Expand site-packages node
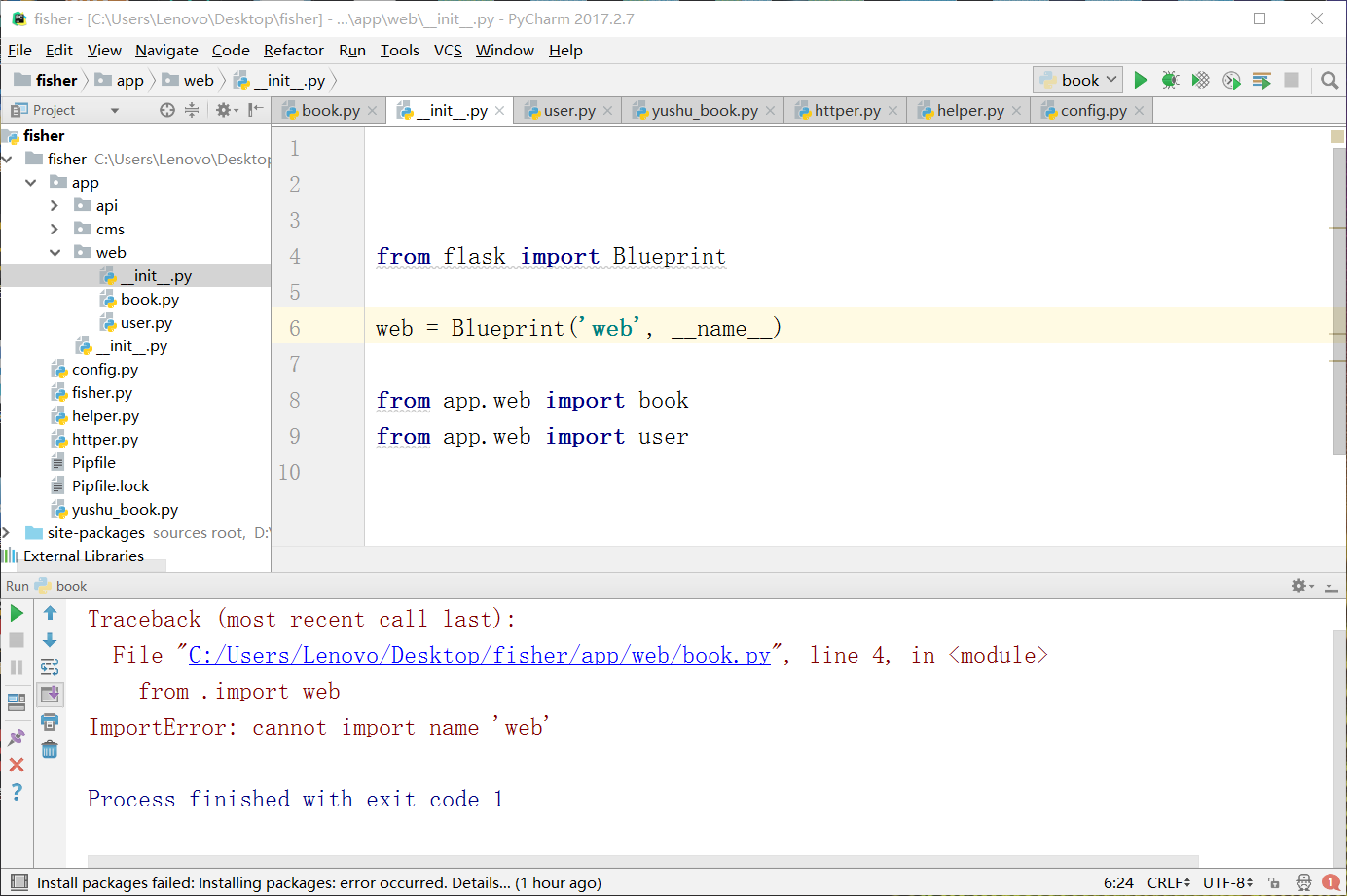This screenshot has height=896, width=1347. (x=7, y=532)
